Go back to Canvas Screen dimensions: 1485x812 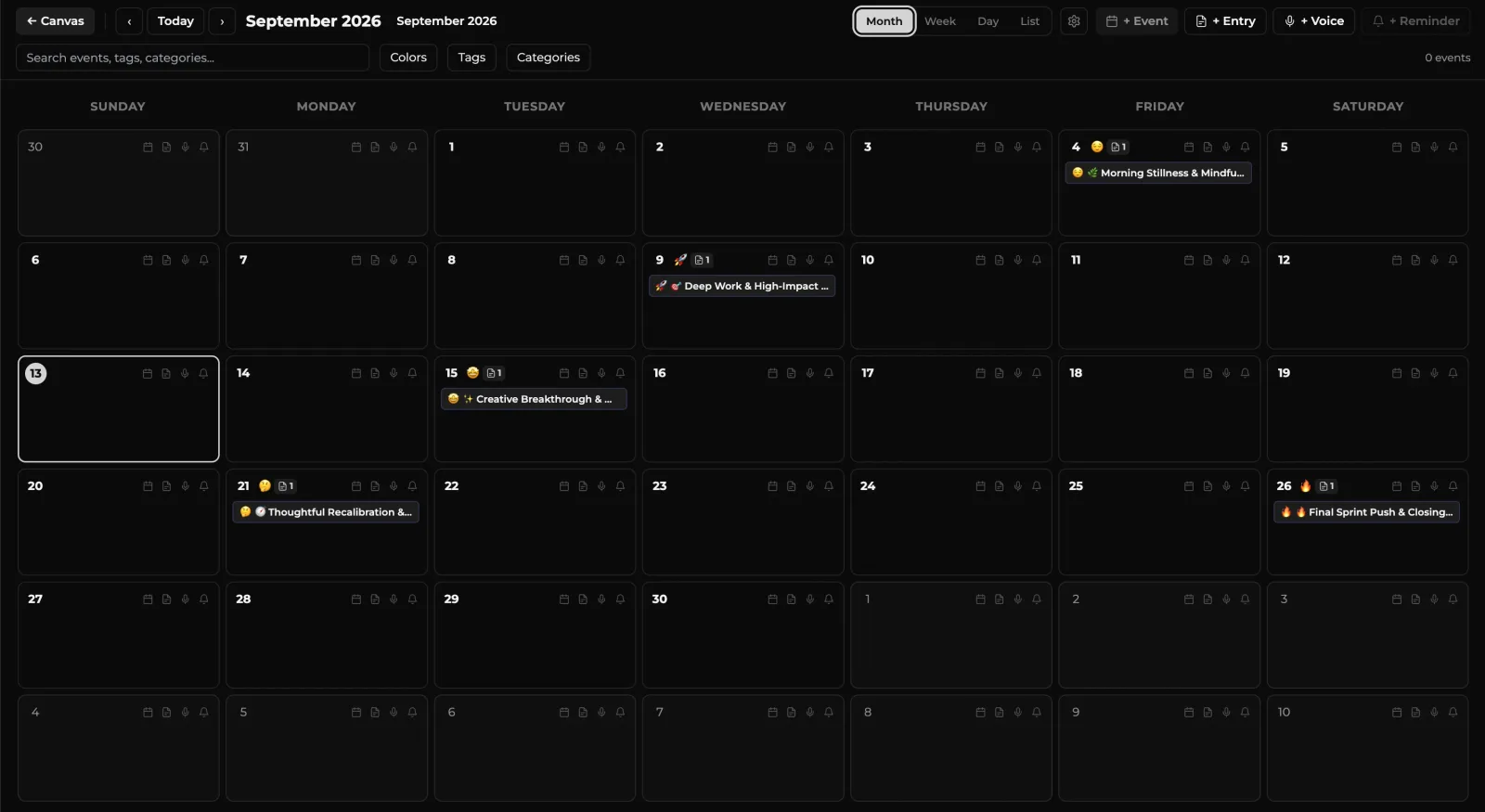point(55,21)
